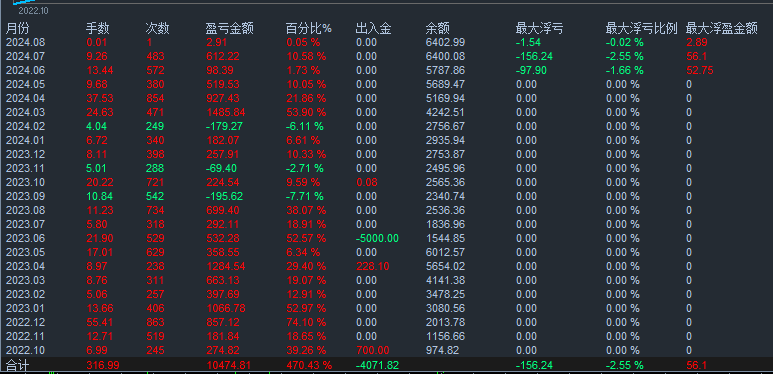Click the 余额 column header
Screen dimensions: 773x374
click(438, 29)
